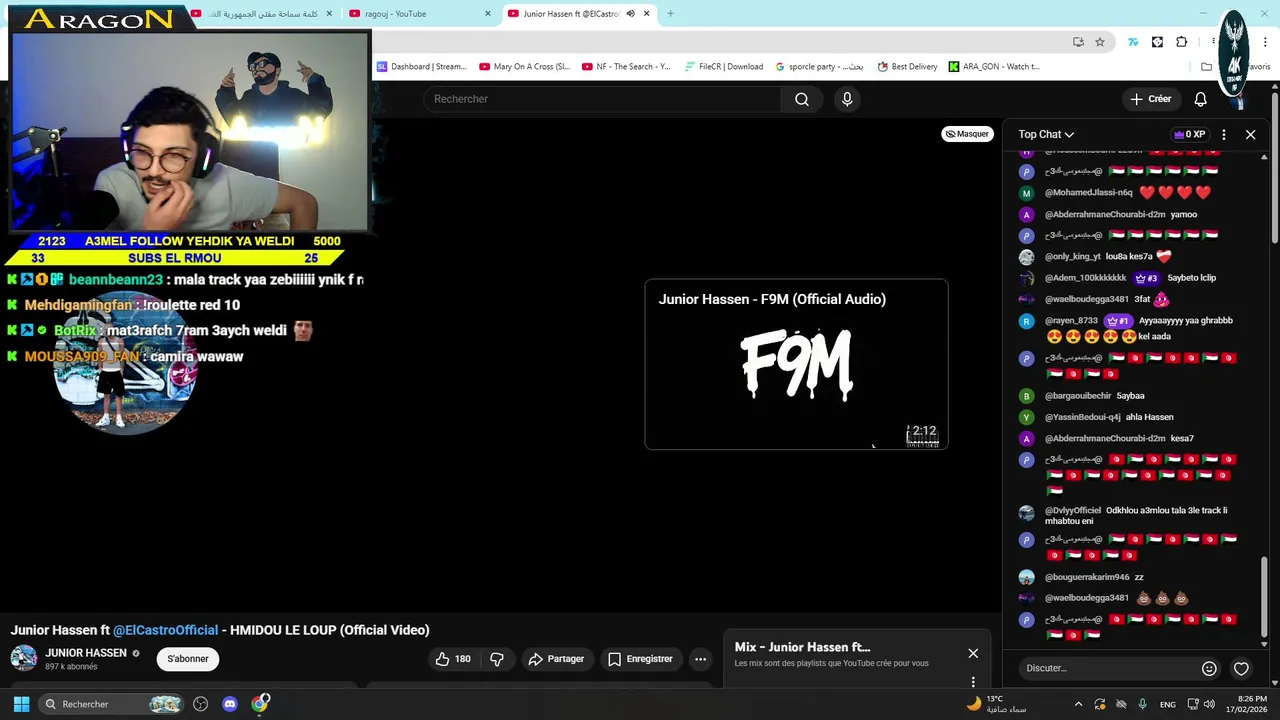Close the live chat panel
The width and height of the screenshot is (1280, 720).
click(1250, 134)
